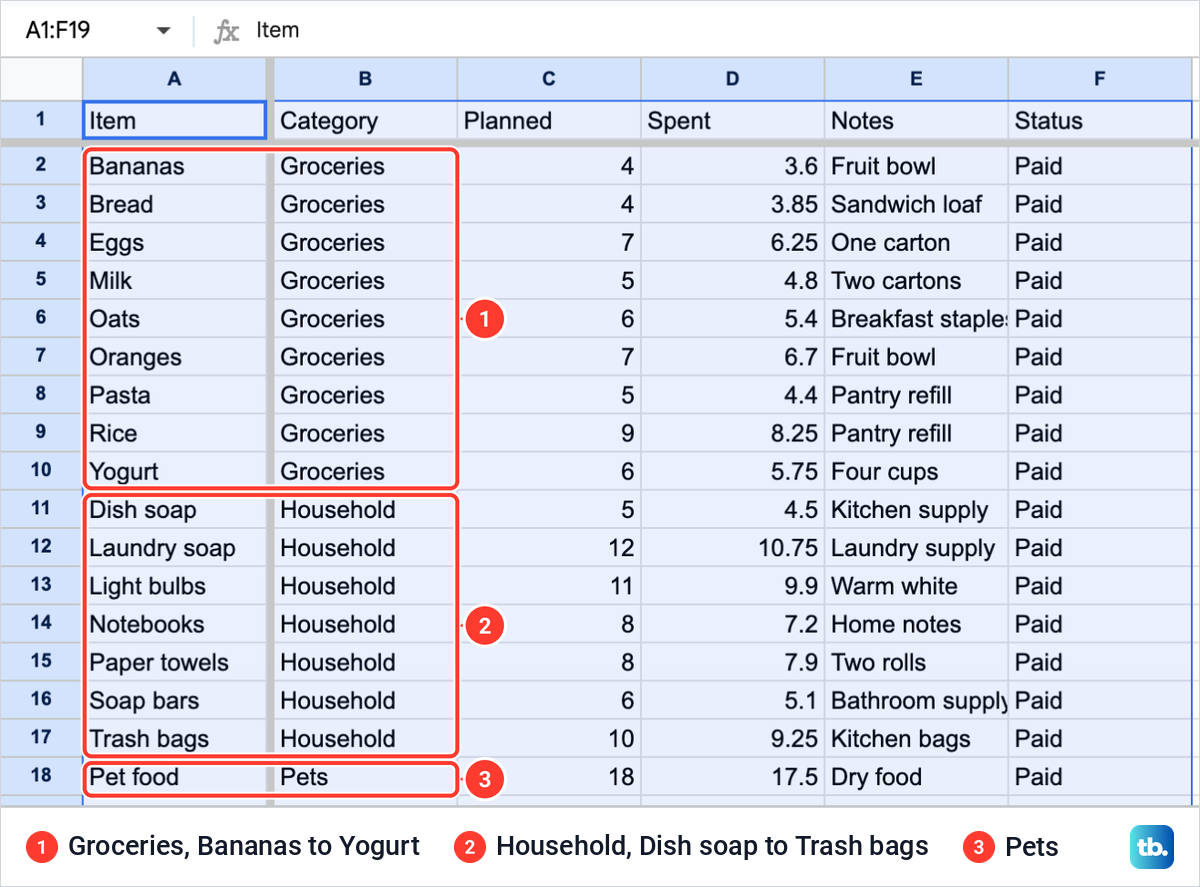This screenshot has height=887, width=1200.
Task: Select the Notebooks cell
Action: click(175, 624)
